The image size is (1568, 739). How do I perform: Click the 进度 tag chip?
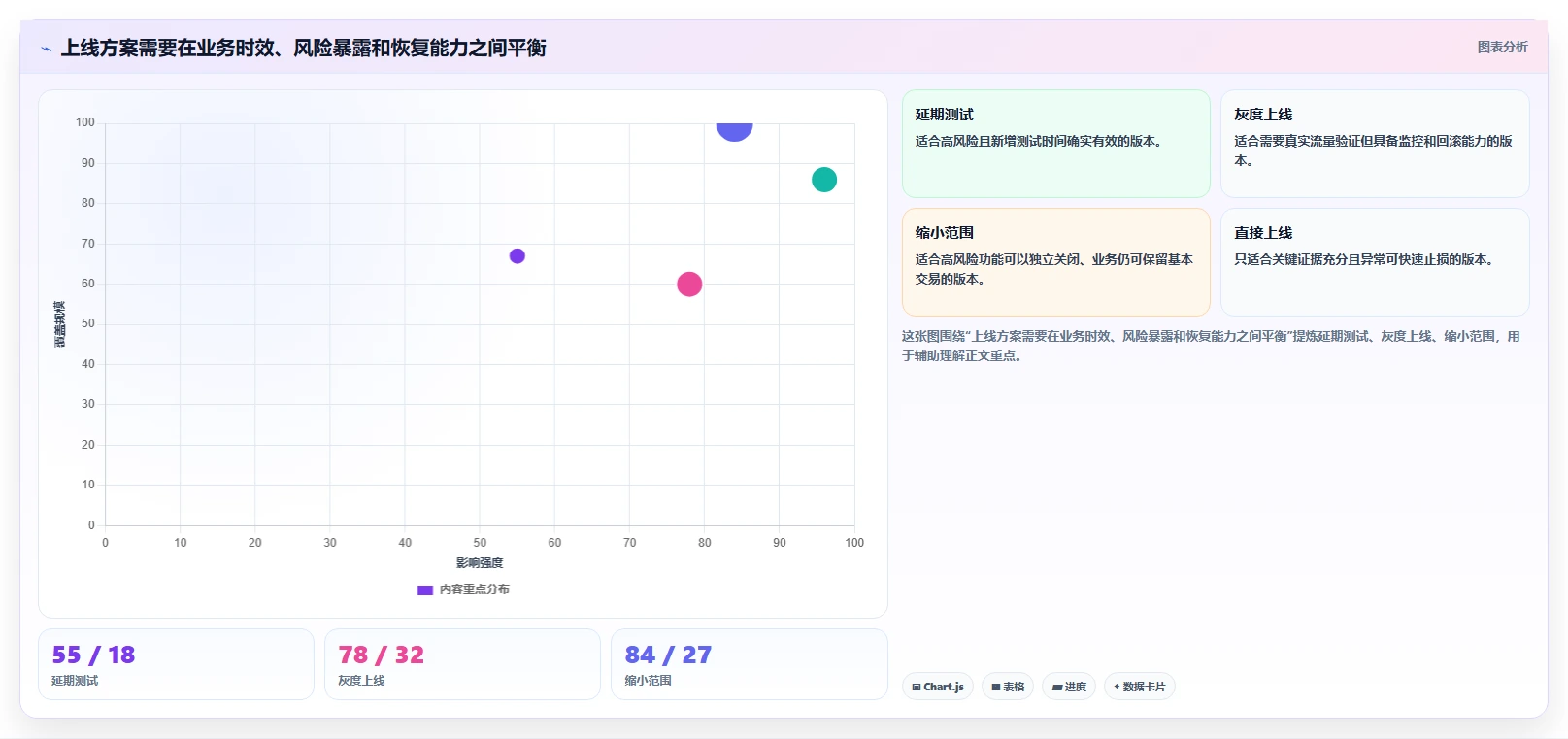pos(1069,687)
